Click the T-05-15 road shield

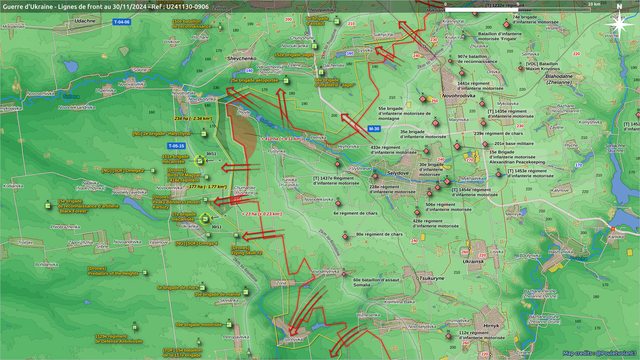click(176, 146)
